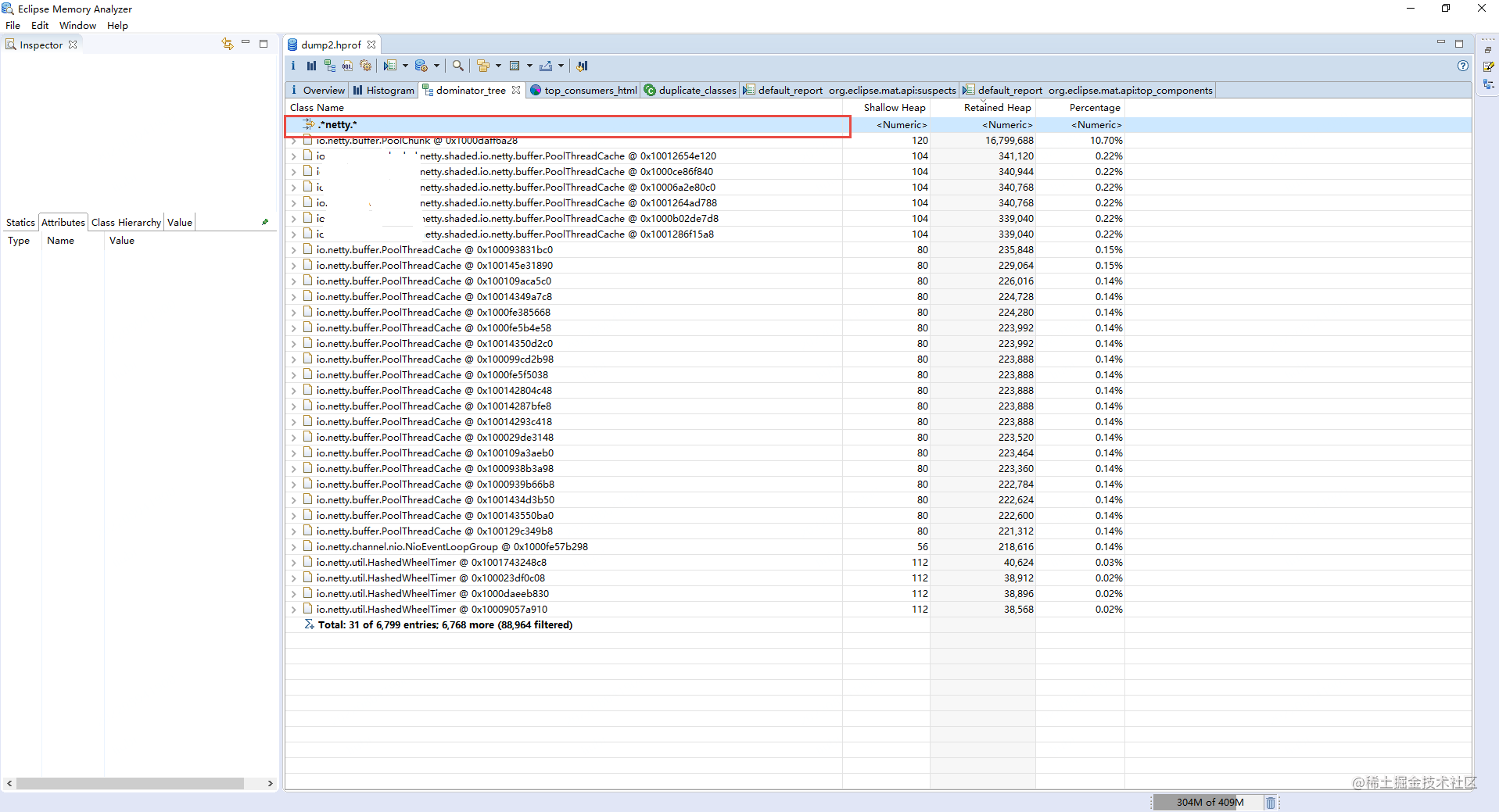Compare to another heap dump icon
The width and height of the screenshot is (1499, 812).
coord(582,66)
